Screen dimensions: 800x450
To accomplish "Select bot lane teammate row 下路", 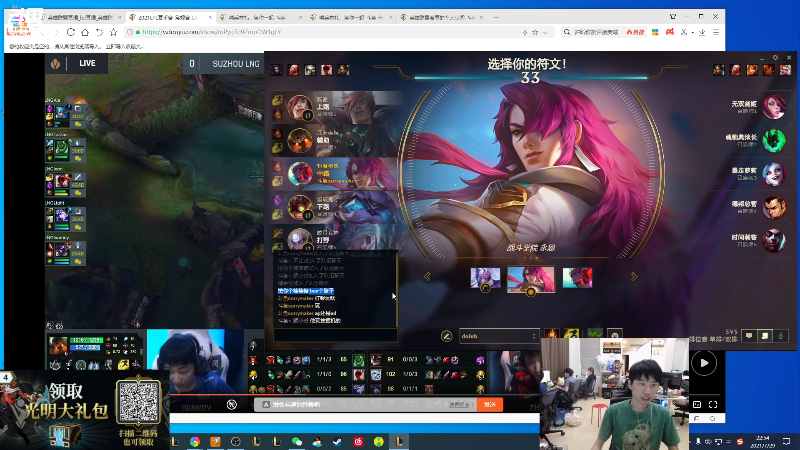I will [337, 207].
